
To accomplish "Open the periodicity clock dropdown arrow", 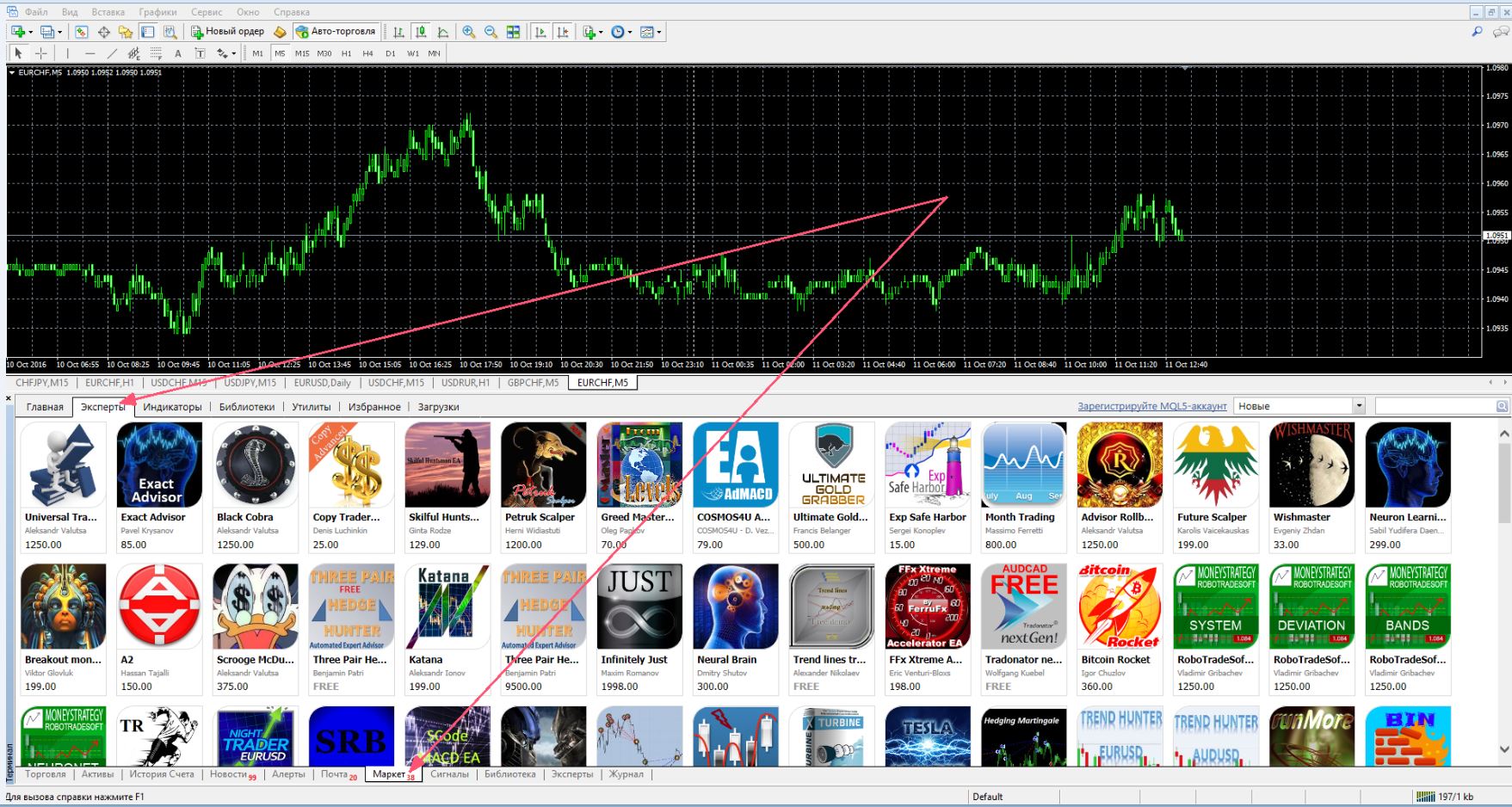I will (630, 33).
